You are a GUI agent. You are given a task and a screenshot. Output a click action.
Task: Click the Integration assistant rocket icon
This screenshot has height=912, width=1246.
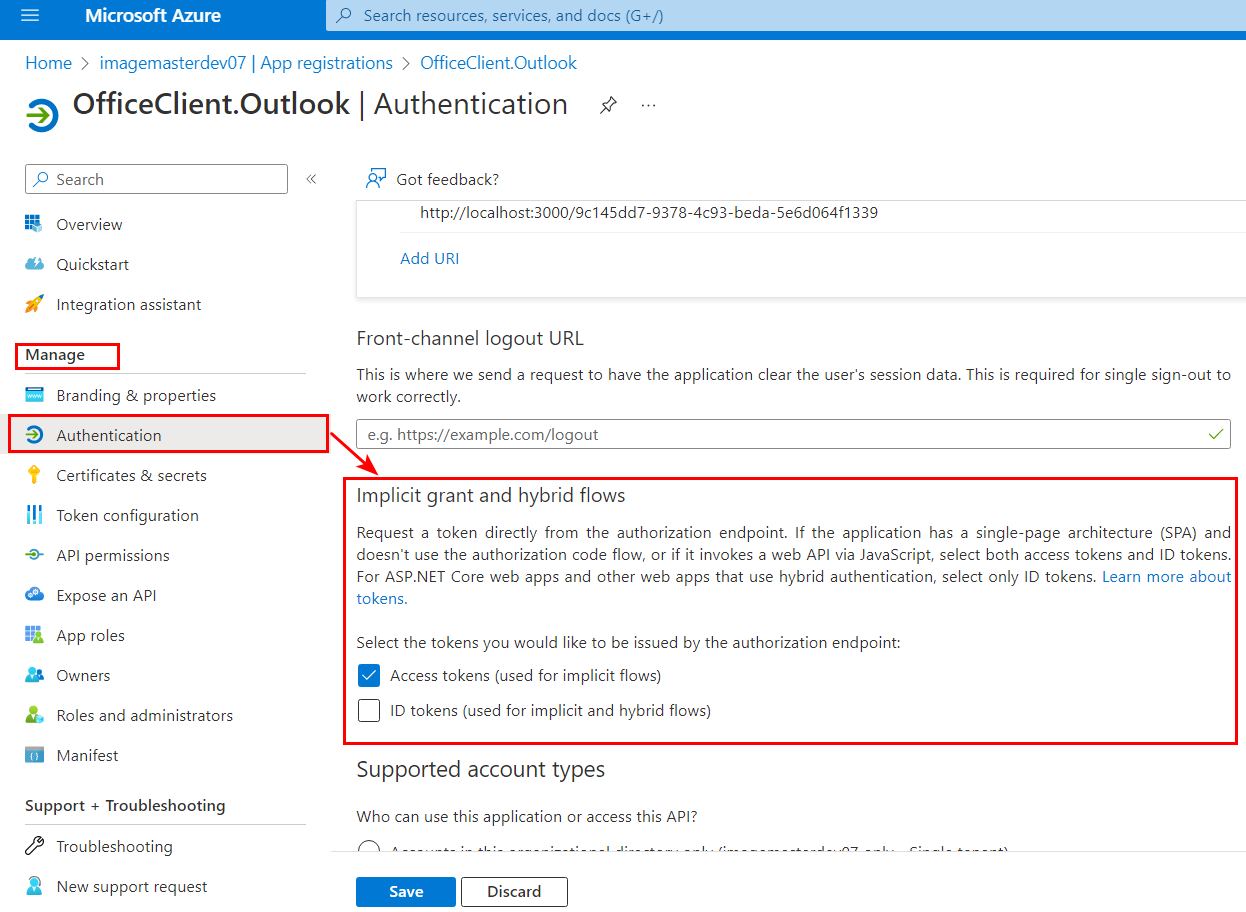(34, 304)
